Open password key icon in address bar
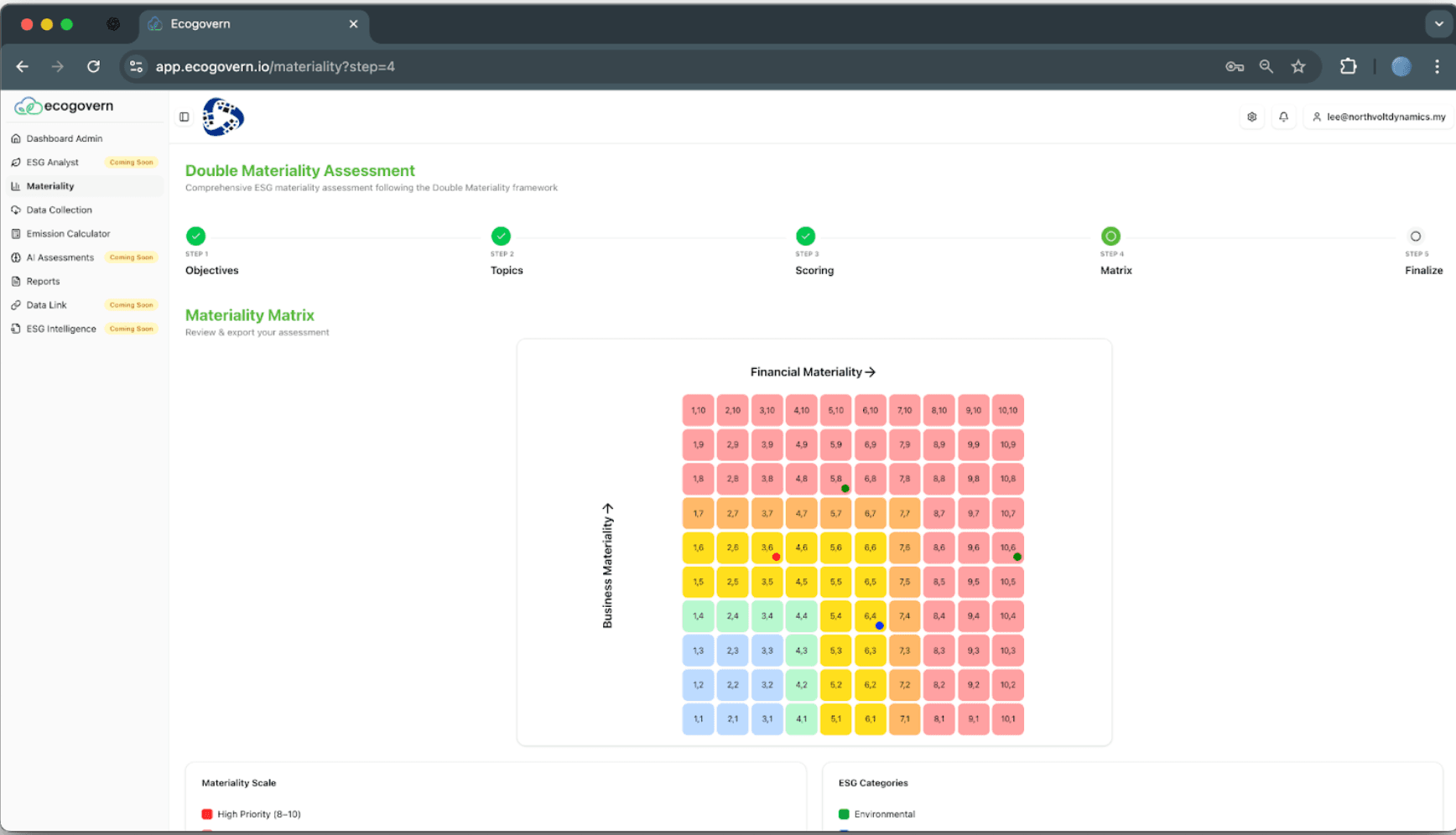Viewport: 1456px width, 835px height. click(x=1235, y=67)
